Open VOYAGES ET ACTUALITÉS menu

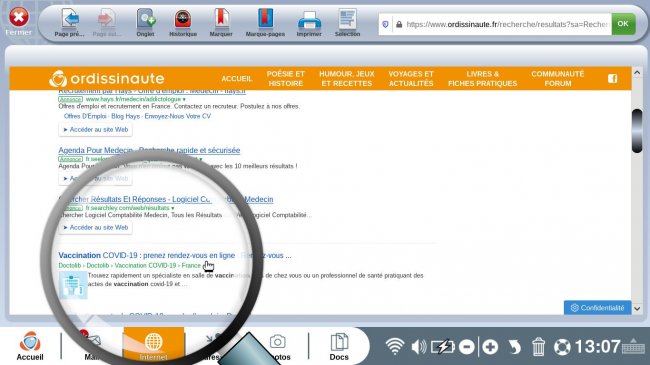(x=411, y=78)
